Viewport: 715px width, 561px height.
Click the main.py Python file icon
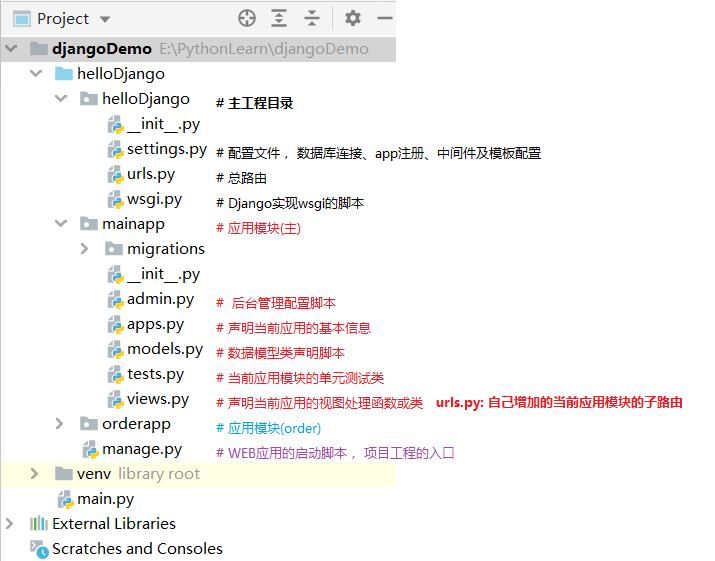point(66,499)
